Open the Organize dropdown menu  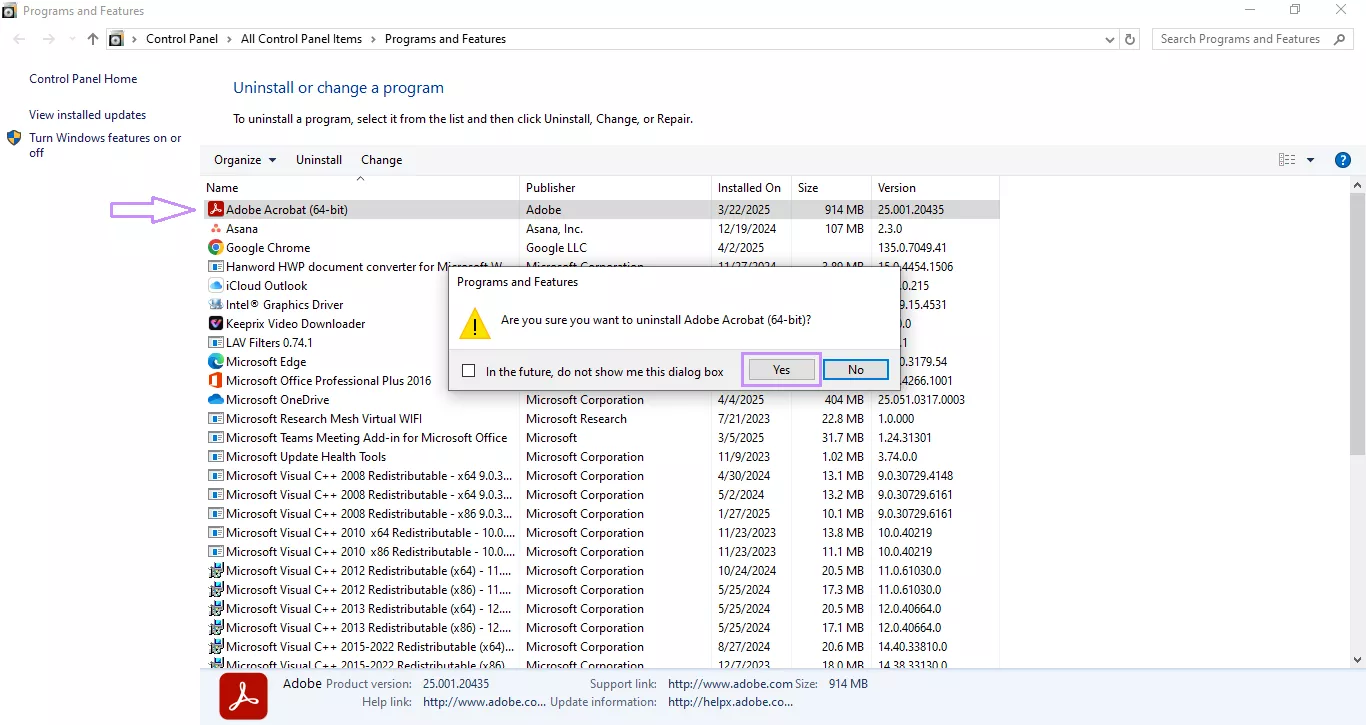[x=244, y=160]
